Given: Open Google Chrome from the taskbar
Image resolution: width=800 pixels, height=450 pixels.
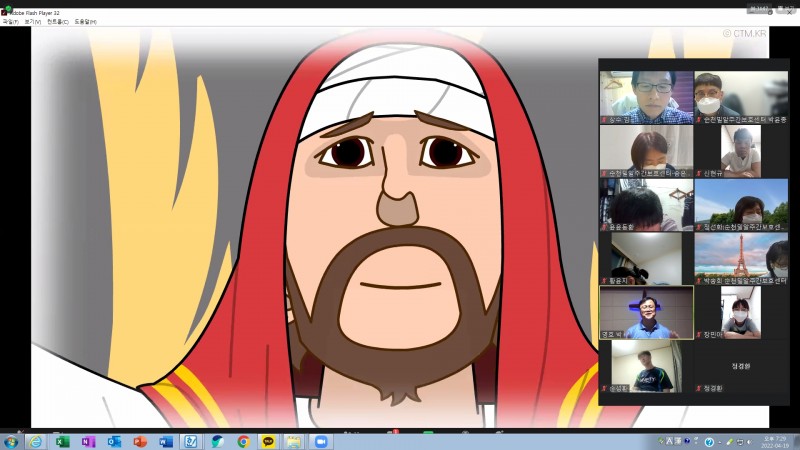Looking at the screenshot, I should click(x=243, y=441).
